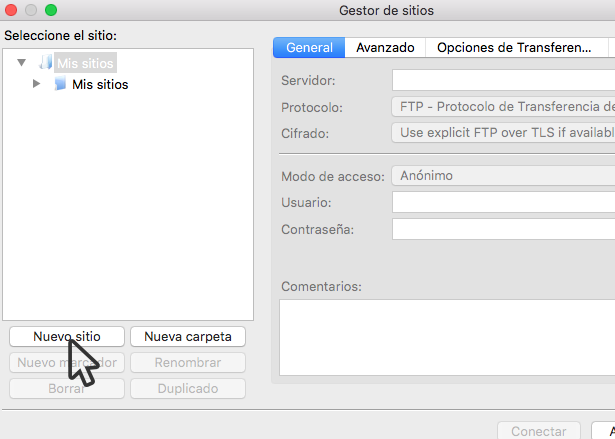This screenshot has width=615, height=439.
Task: Collapse the root Mis sitios tree node
Action: tap(22, 63)
